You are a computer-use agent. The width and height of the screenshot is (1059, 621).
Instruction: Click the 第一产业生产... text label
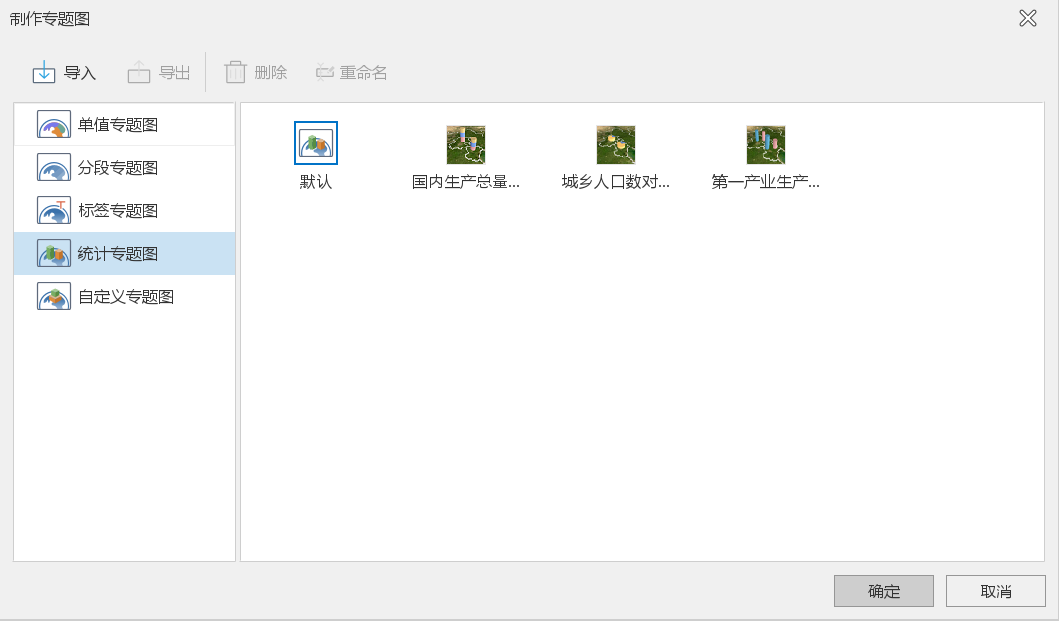tap(766, 182)
